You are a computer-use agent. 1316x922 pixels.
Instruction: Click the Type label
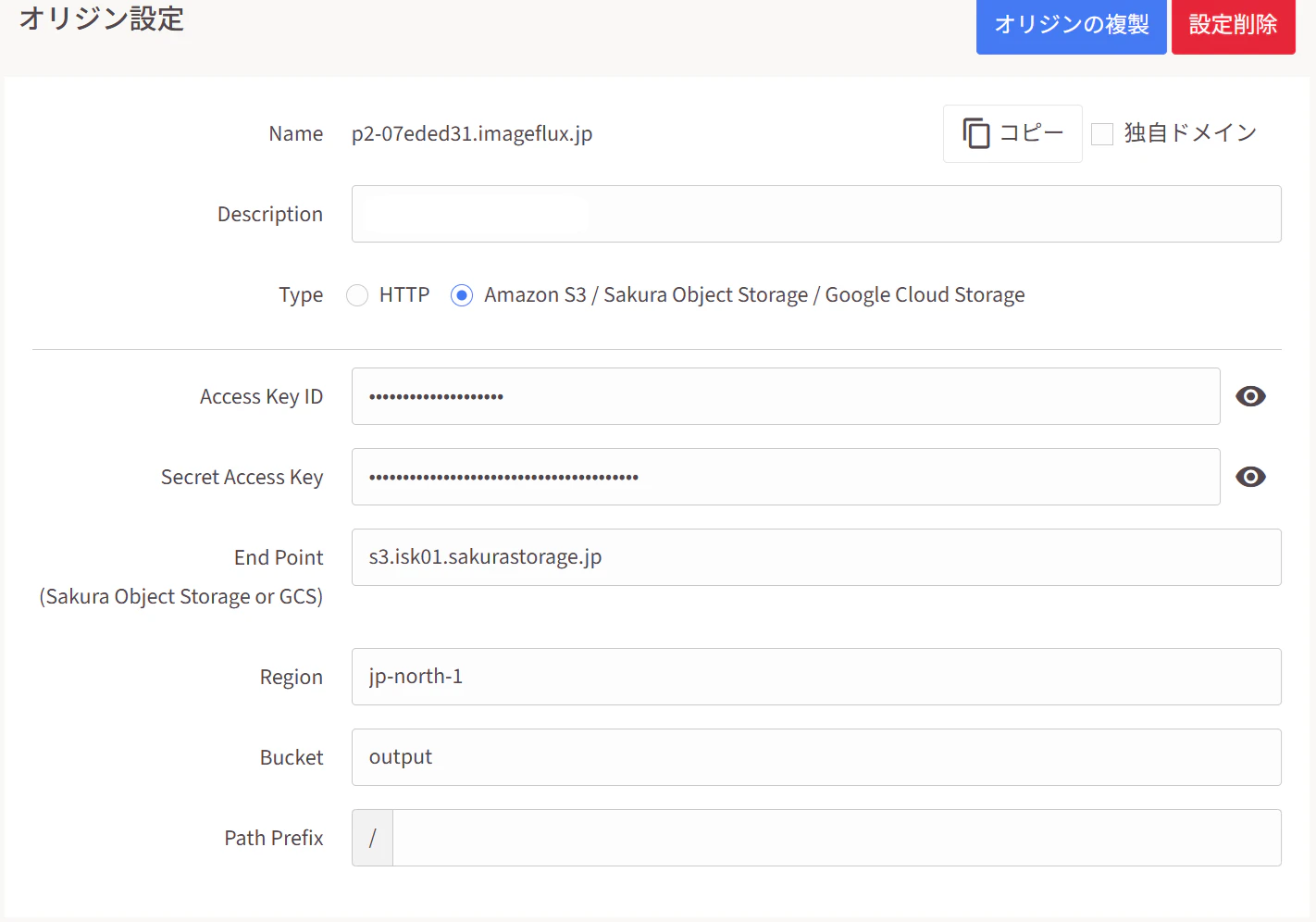(301, 295)
